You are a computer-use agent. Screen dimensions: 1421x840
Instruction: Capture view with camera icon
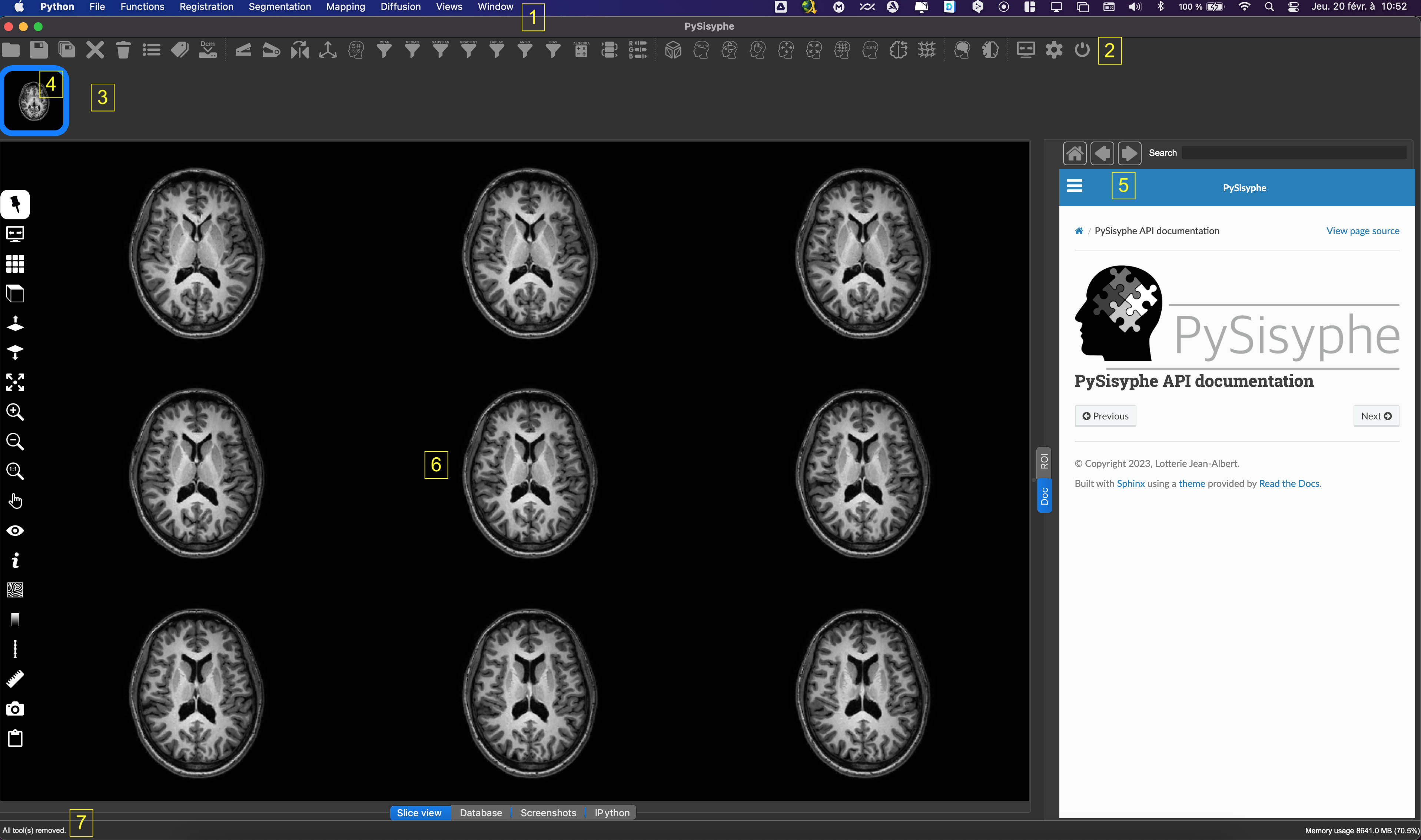tap(15, 709)
